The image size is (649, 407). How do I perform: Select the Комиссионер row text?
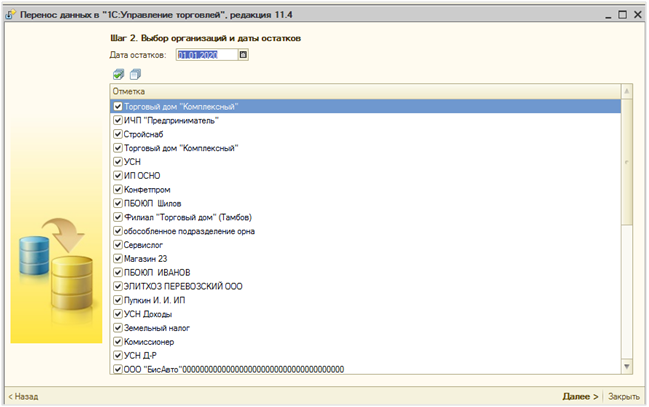[149, 342]
